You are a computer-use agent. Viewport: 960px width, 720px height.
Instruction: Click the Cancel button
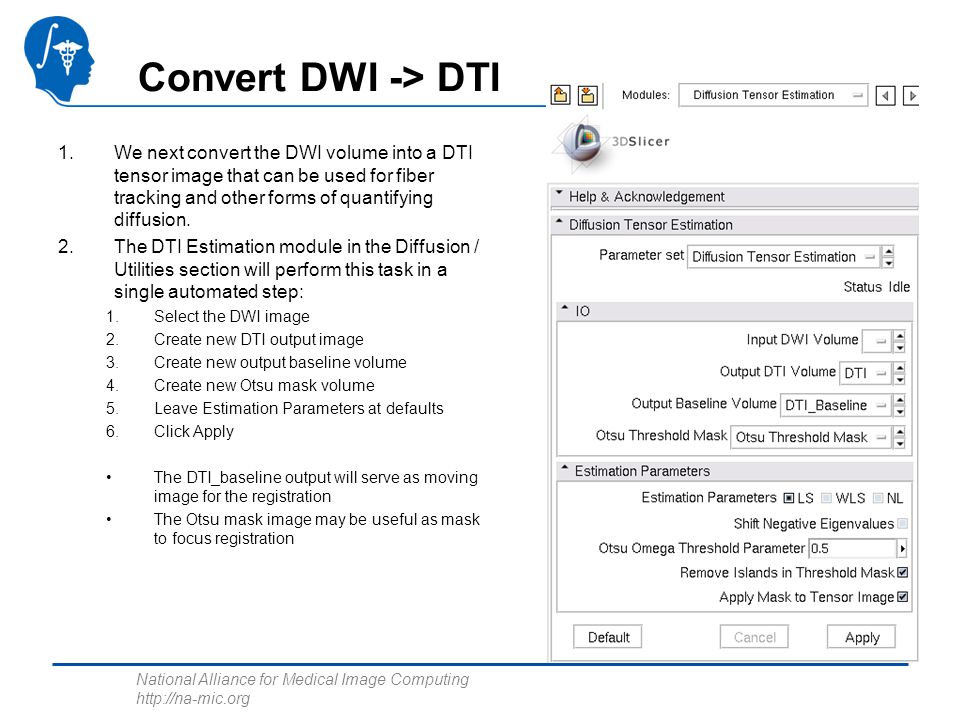pos(754,637)
